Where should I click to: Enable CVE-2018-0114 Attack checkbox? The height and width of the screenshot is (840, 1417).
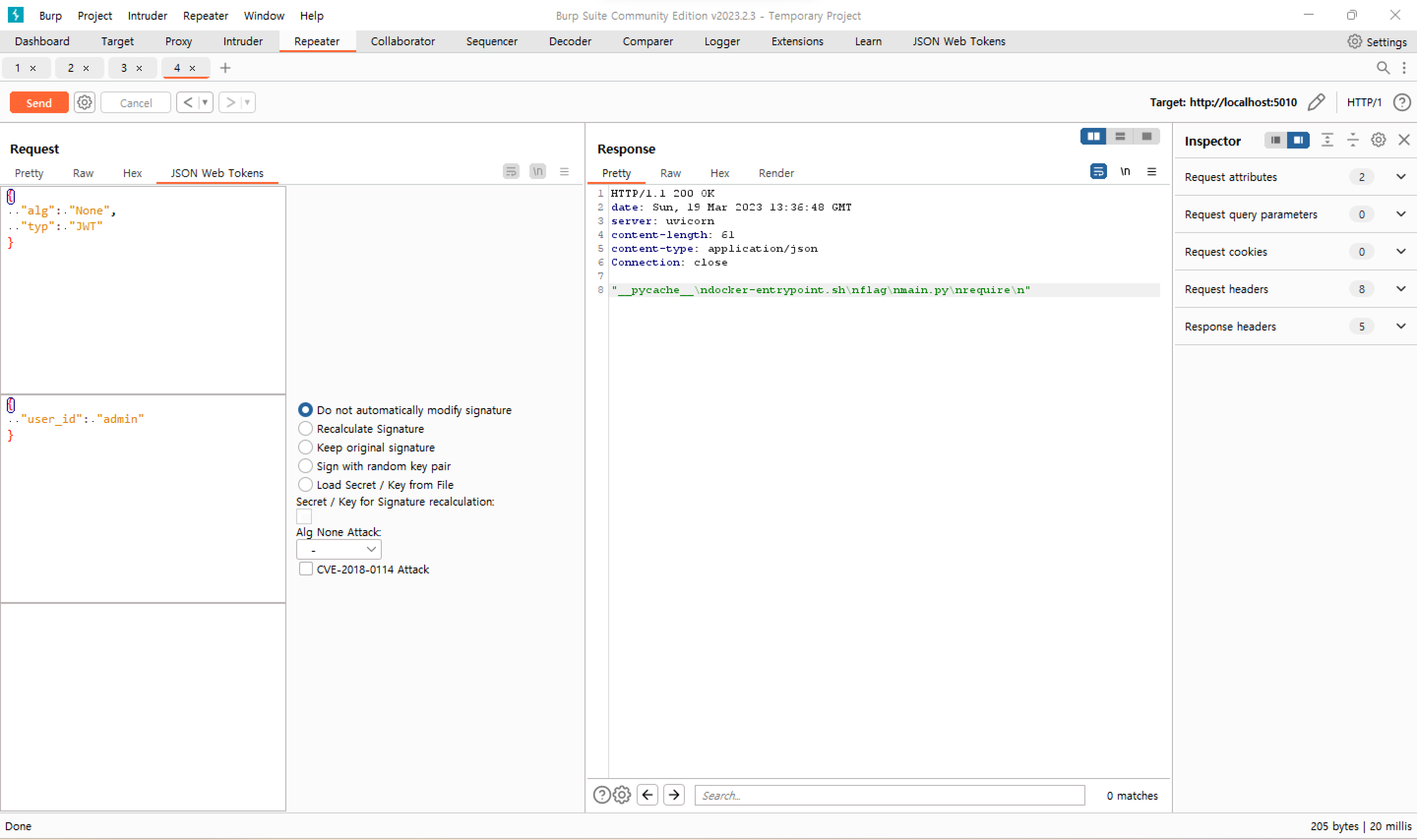[306, 569]
